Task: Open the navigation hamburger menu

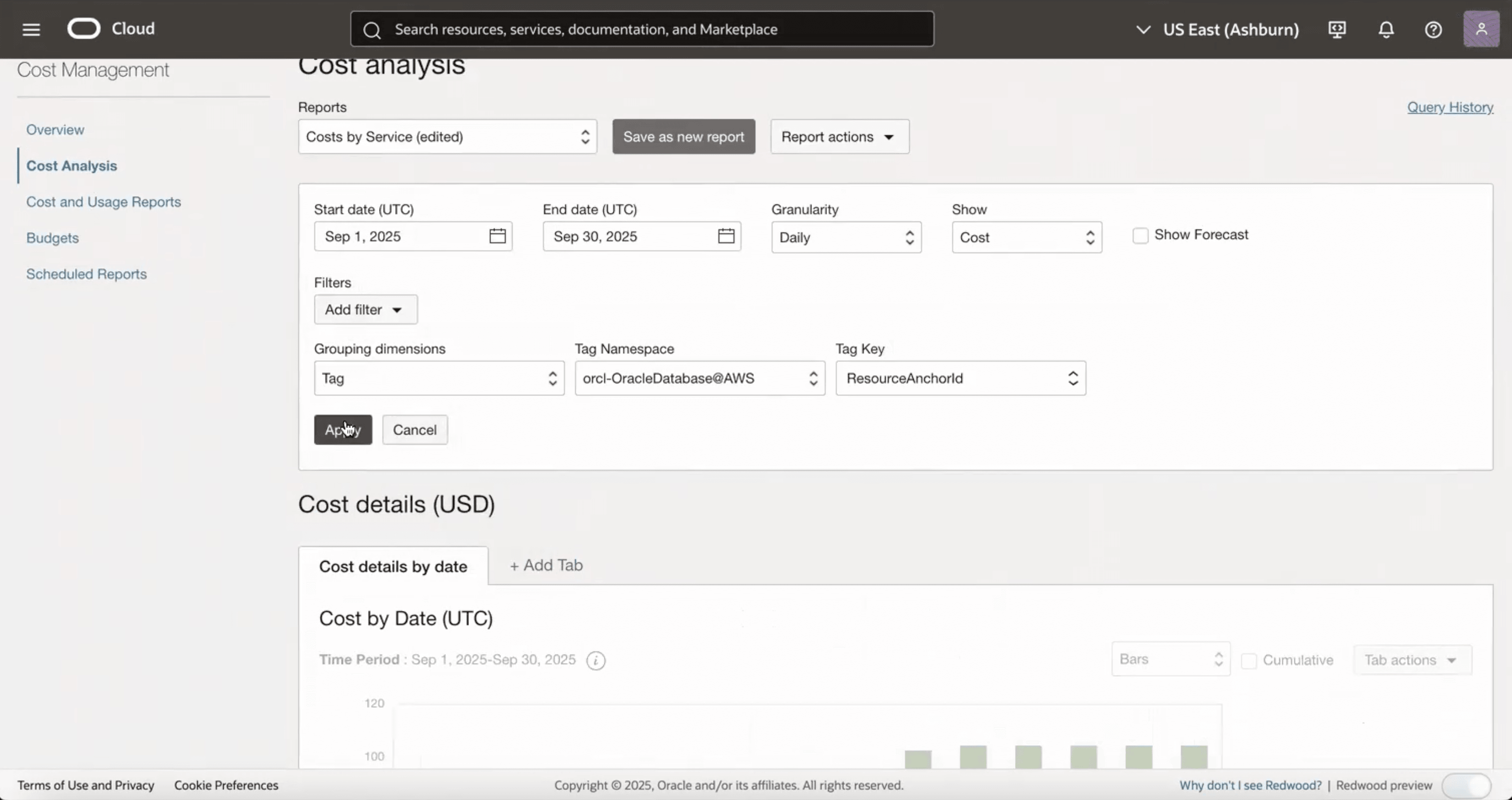Action: click(x=31, y=29)
